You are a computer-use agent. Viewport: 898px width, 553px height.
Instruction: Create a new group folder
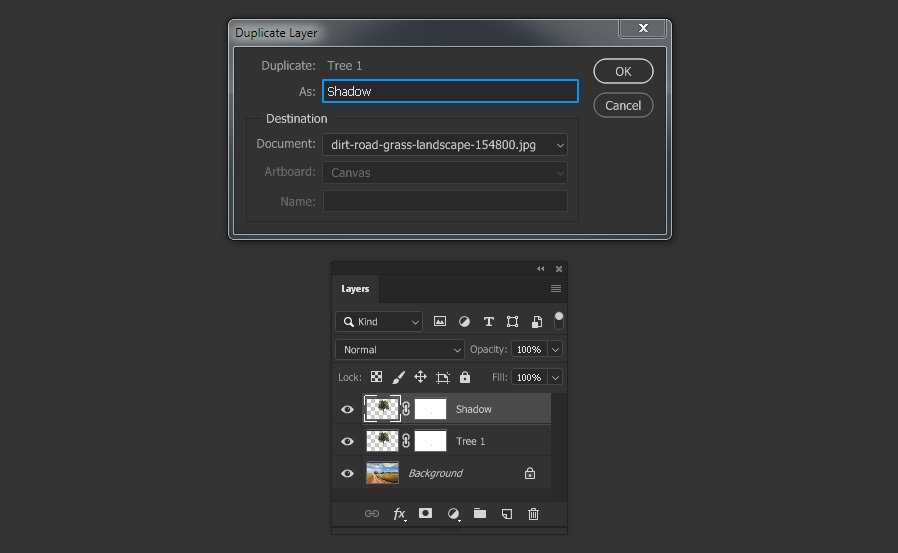[x=480, y=513]
